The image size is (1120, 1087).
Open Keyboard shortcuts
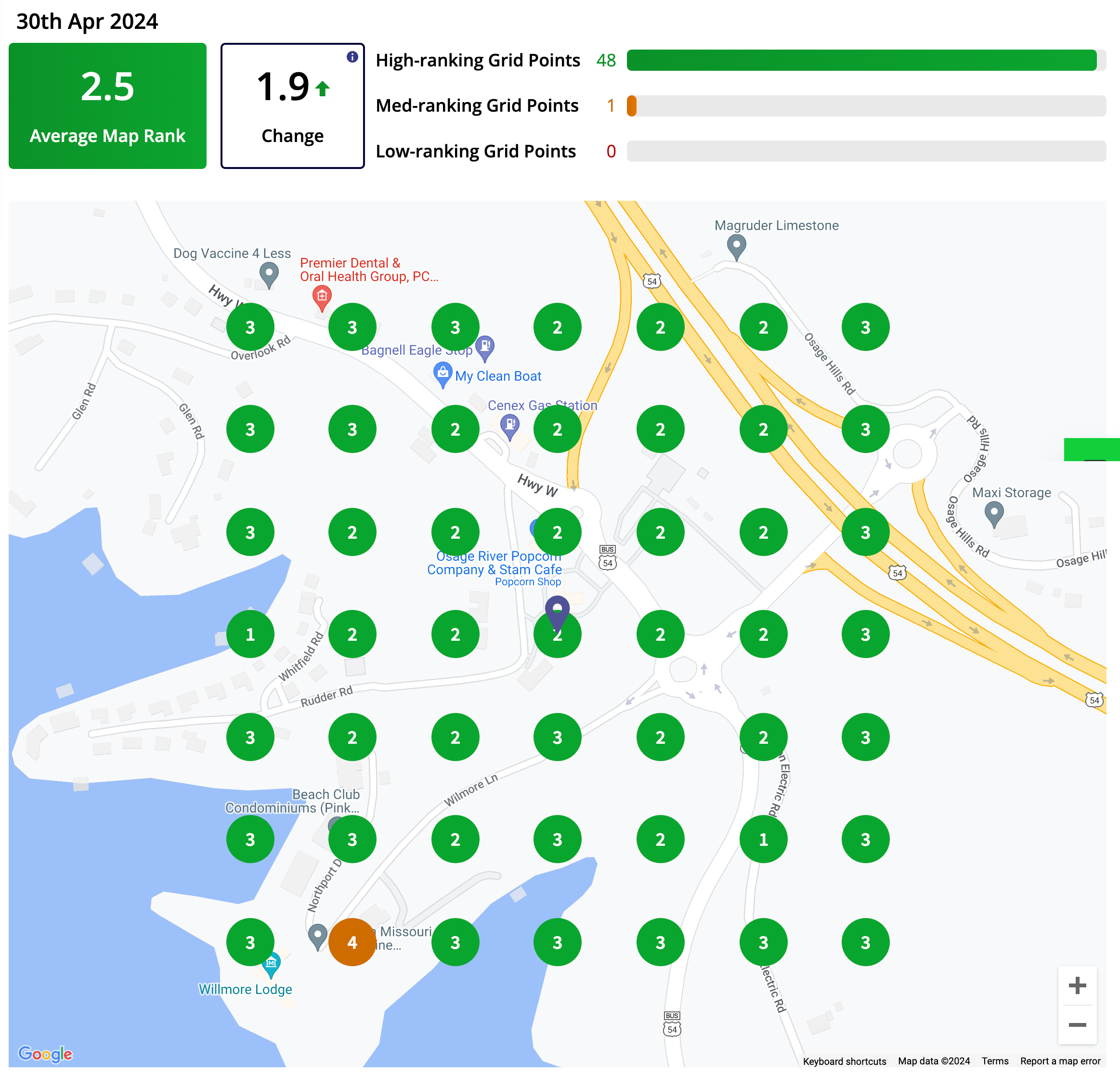(x=844, y=1061)
